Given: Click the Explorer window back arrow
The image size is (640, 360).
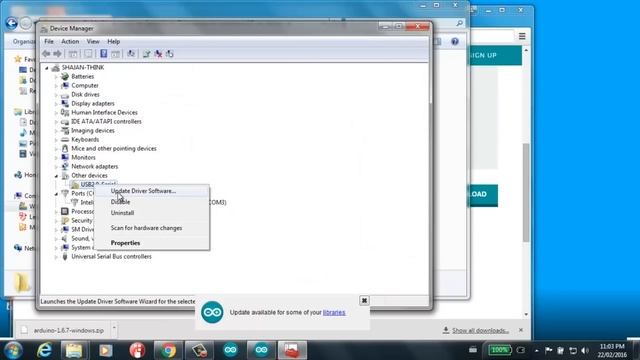Looking at the screenshot, I should (11, 23).
